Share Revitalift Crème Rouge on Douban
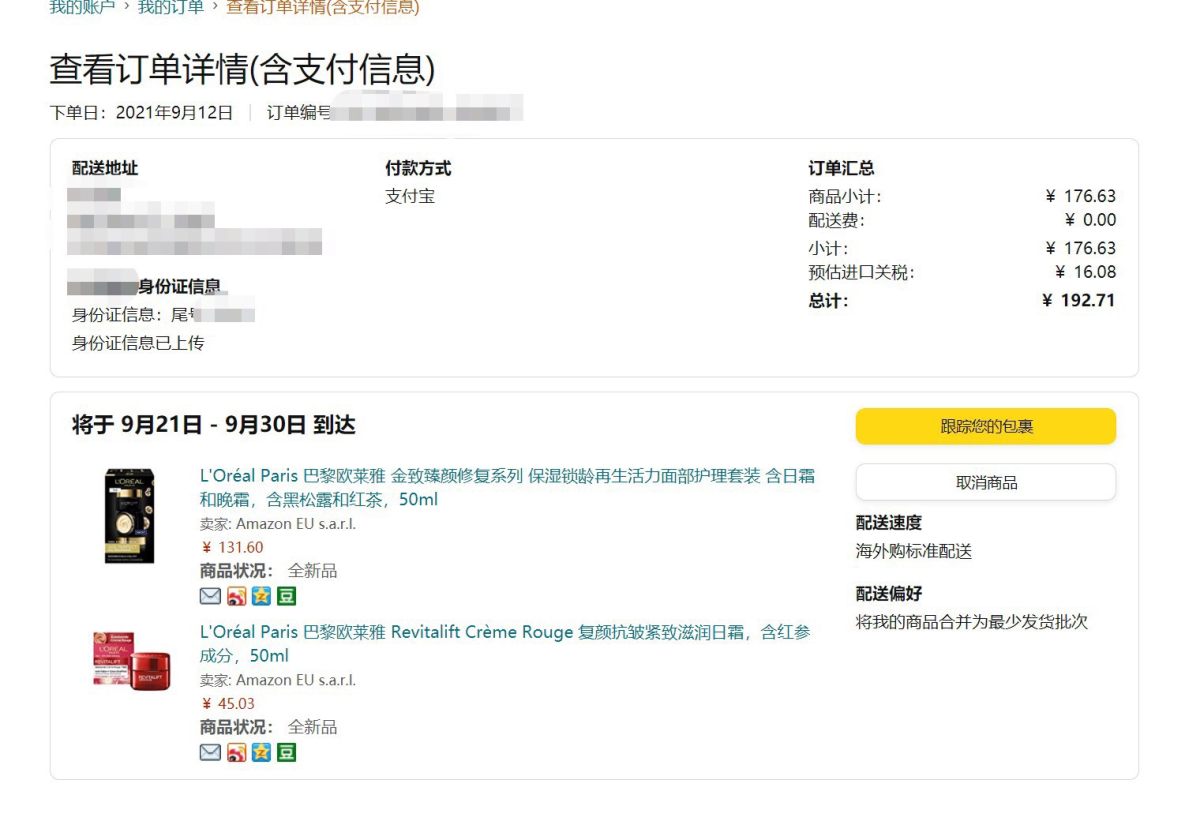1200x825 pixels. click(287, 752)
